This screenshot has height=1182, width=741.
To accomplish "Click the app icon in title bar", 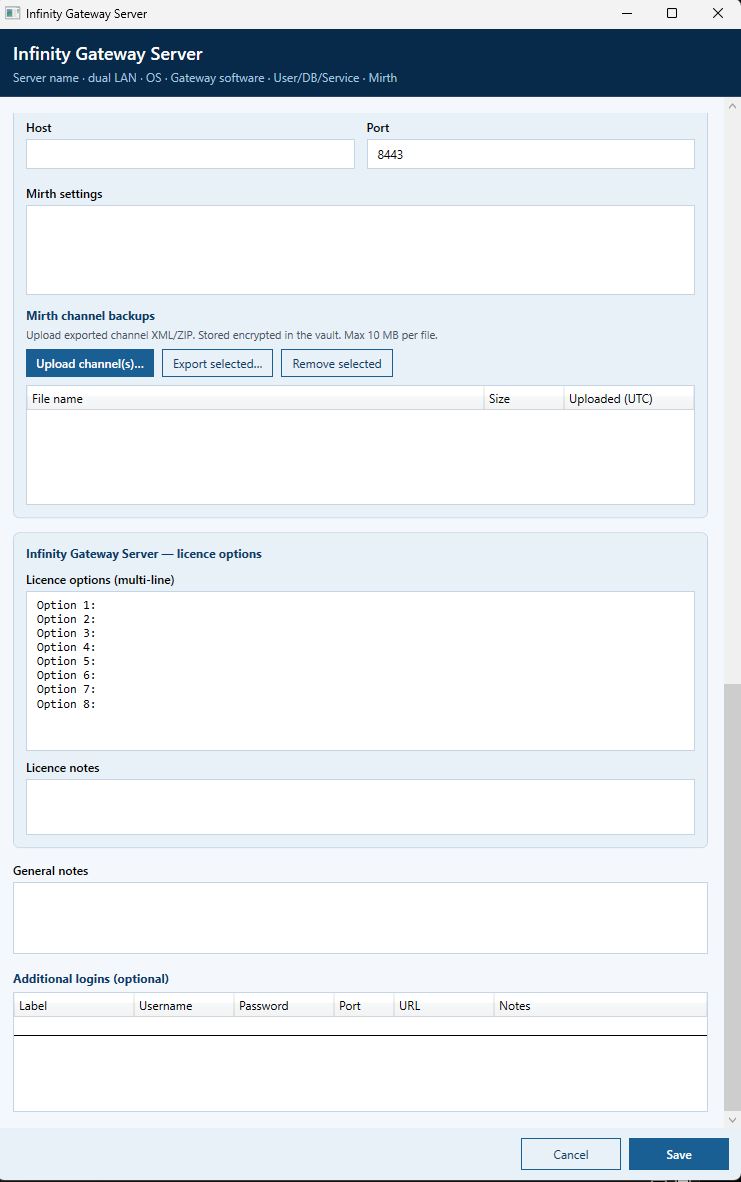I will coord(12,14).
